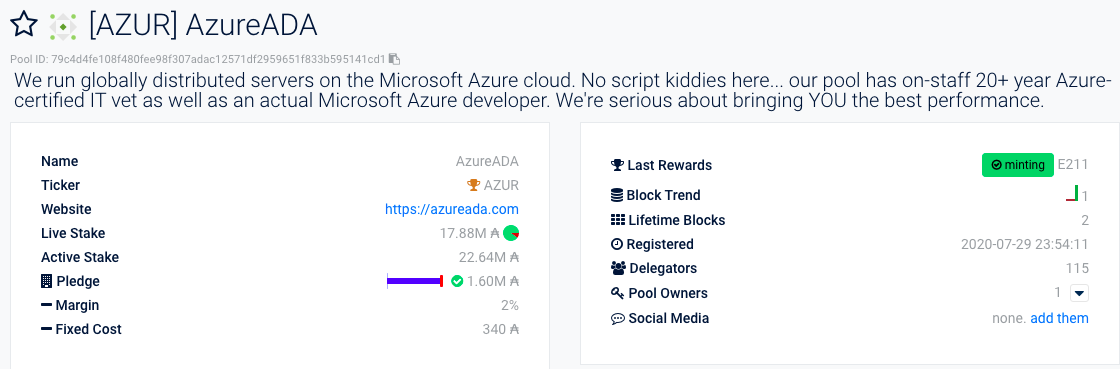This screenshot has width=1120, height=369.
Task: Copy the Pool ID to clipboard
Action: click(x=394, y=59)
